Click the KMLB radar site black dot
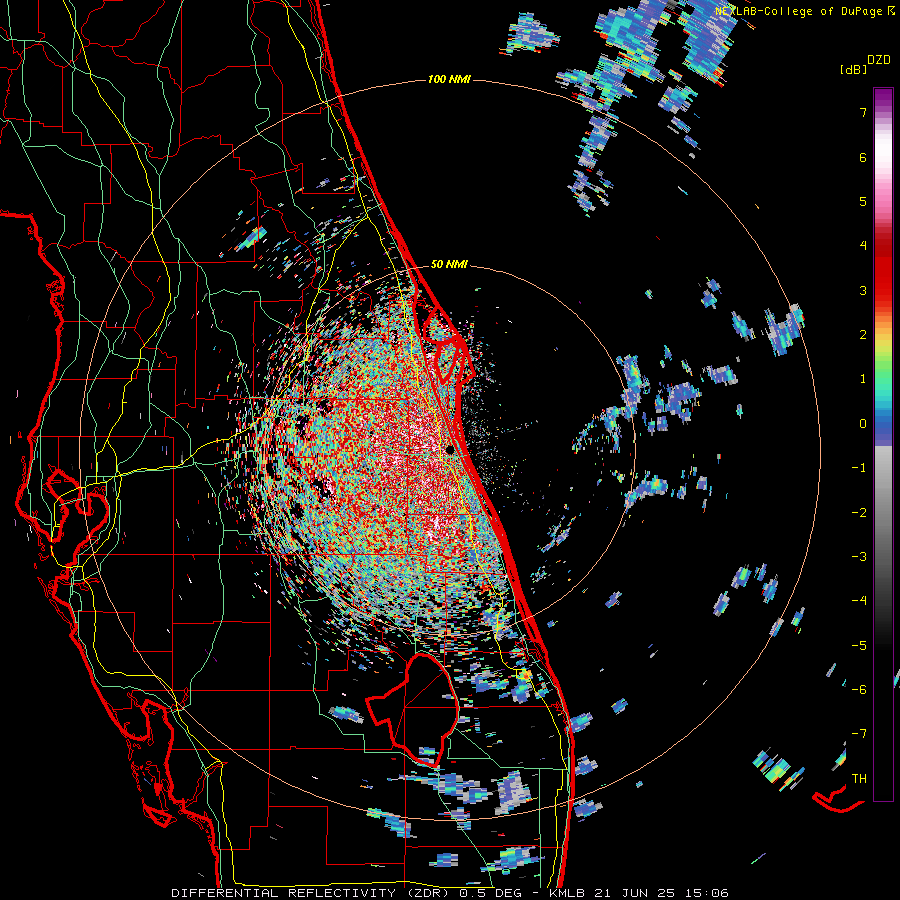This screenshot has height=900, width=900. click(450, 450)
